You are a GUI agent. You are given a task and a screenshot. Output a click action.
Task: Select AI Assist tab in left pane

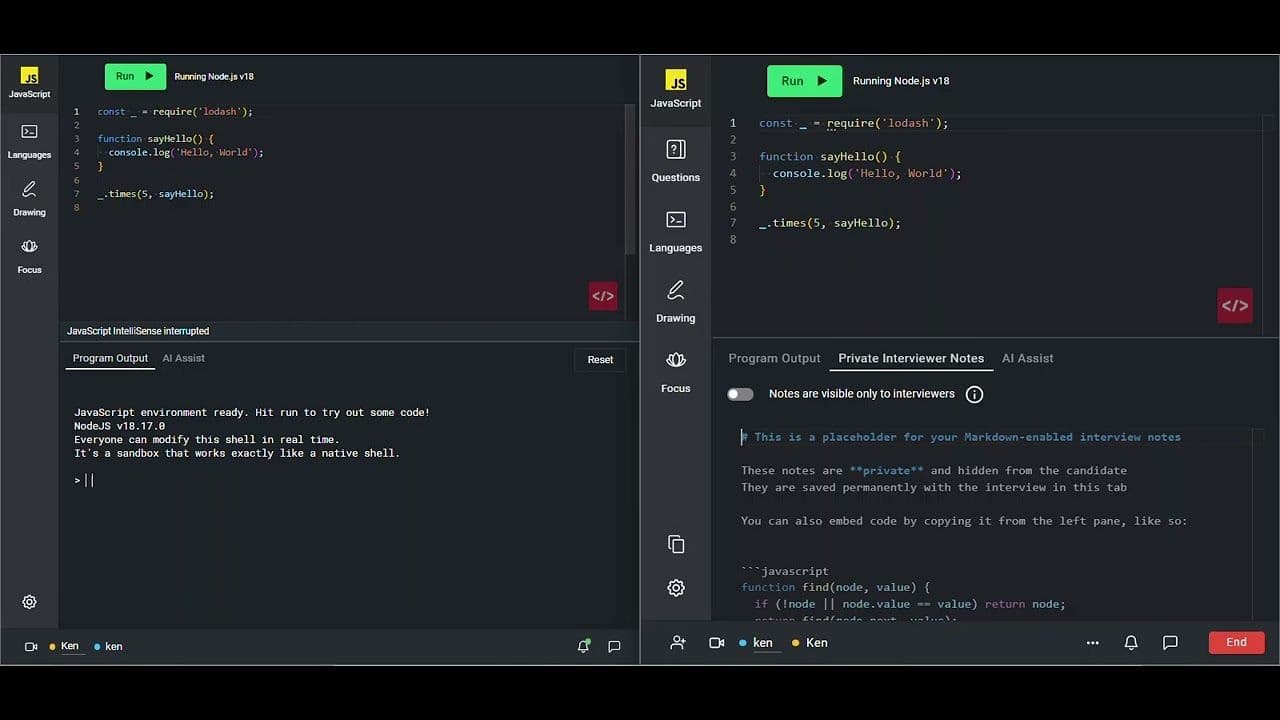tap(183, 358)
